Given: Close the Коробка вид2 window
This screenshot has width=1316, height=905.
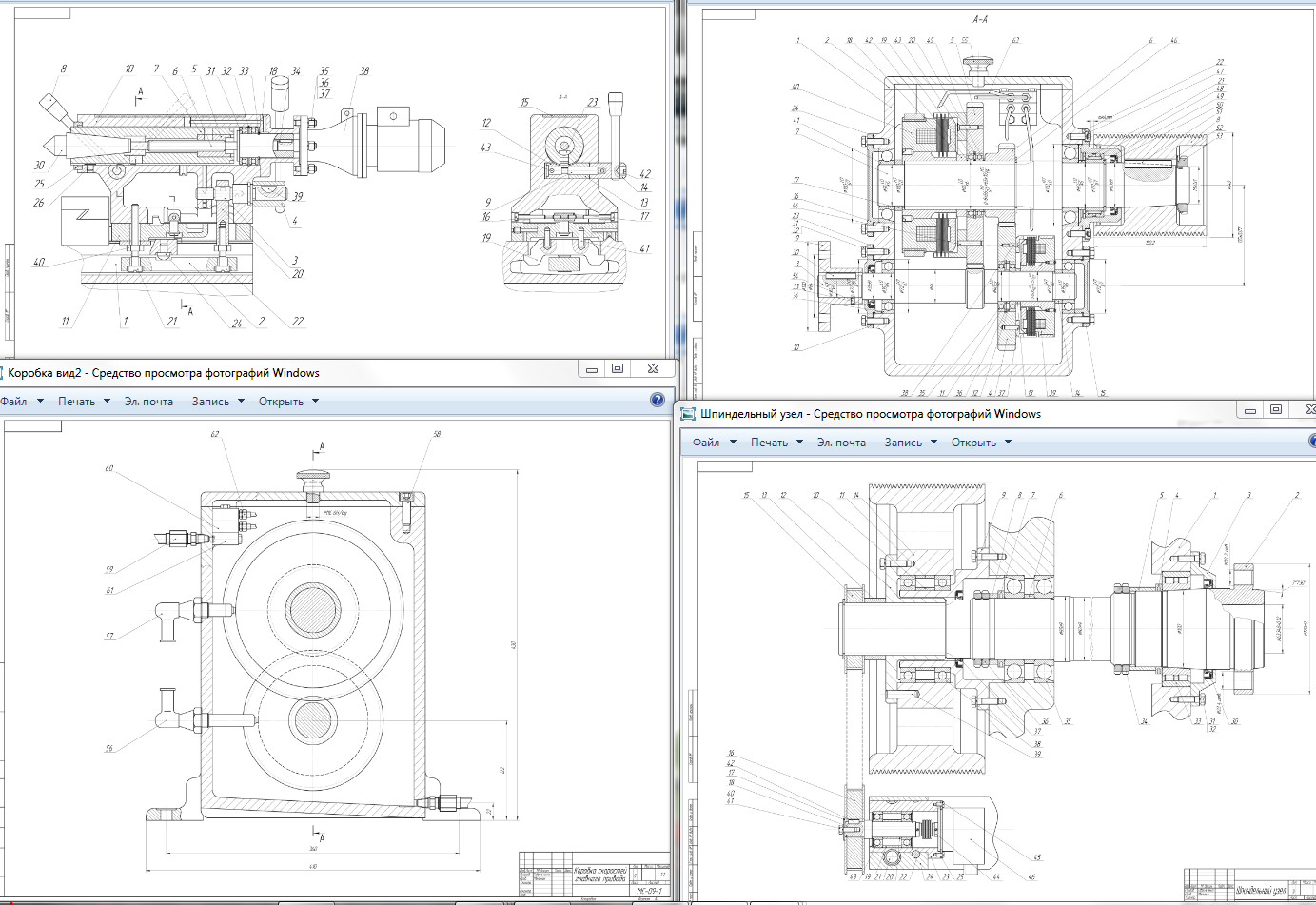Looking at the screenshot, I should tap(653, 369).
